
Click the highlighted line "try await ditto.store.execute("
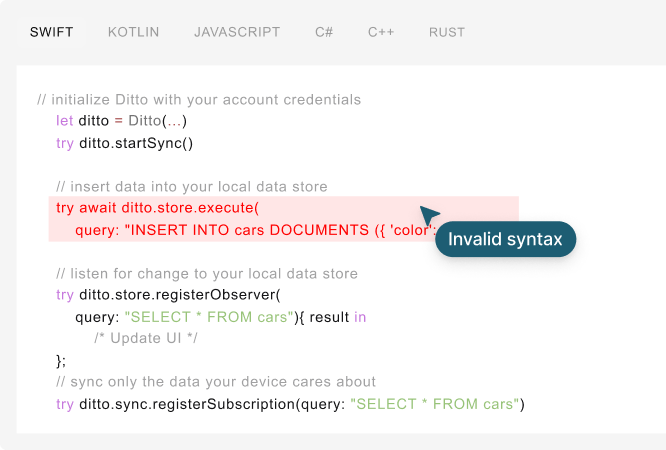pos(157,208)
